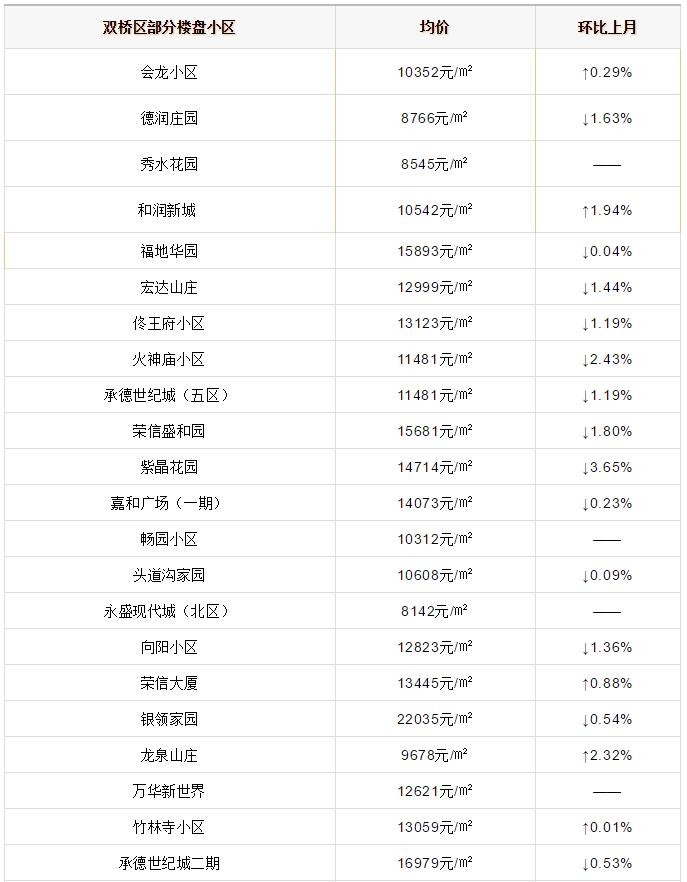Click the 均价 column header
Screen dimensions: 687x882
coord(434,27)
